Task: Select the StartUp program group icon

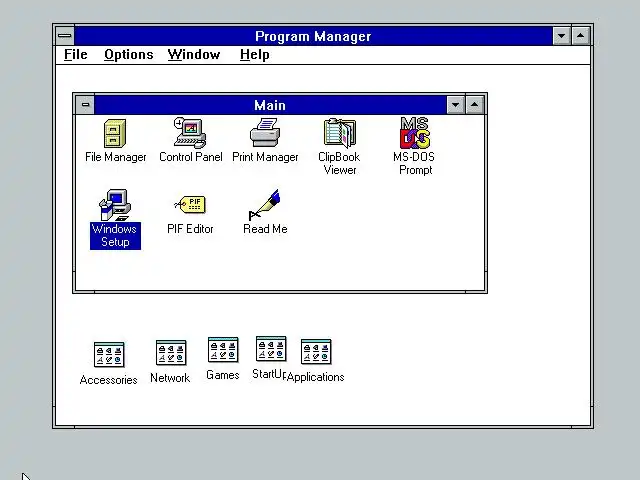Action: [271, 349]
